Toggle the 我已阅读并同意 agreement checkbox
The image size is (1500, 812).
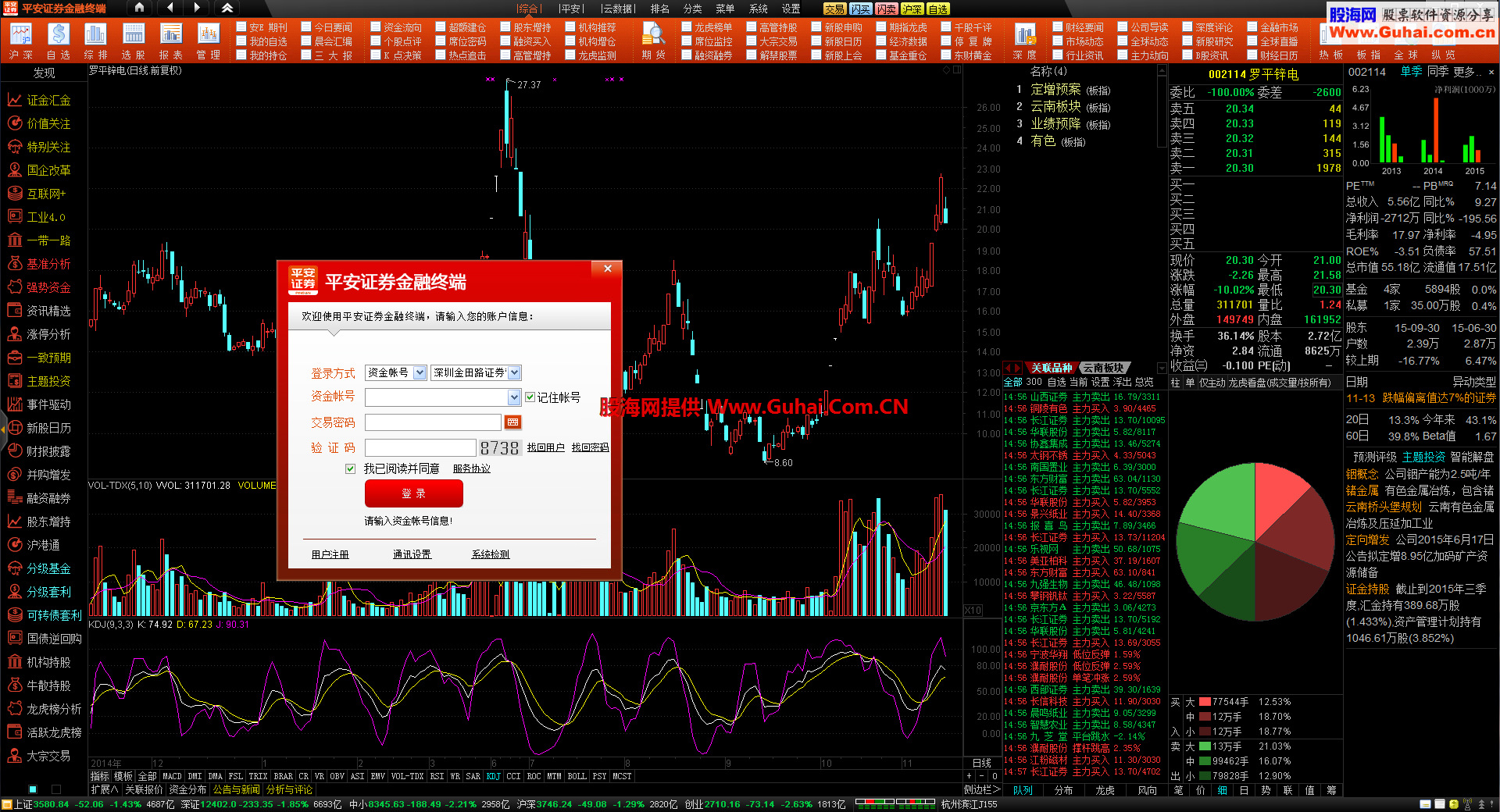pos(350,468)
